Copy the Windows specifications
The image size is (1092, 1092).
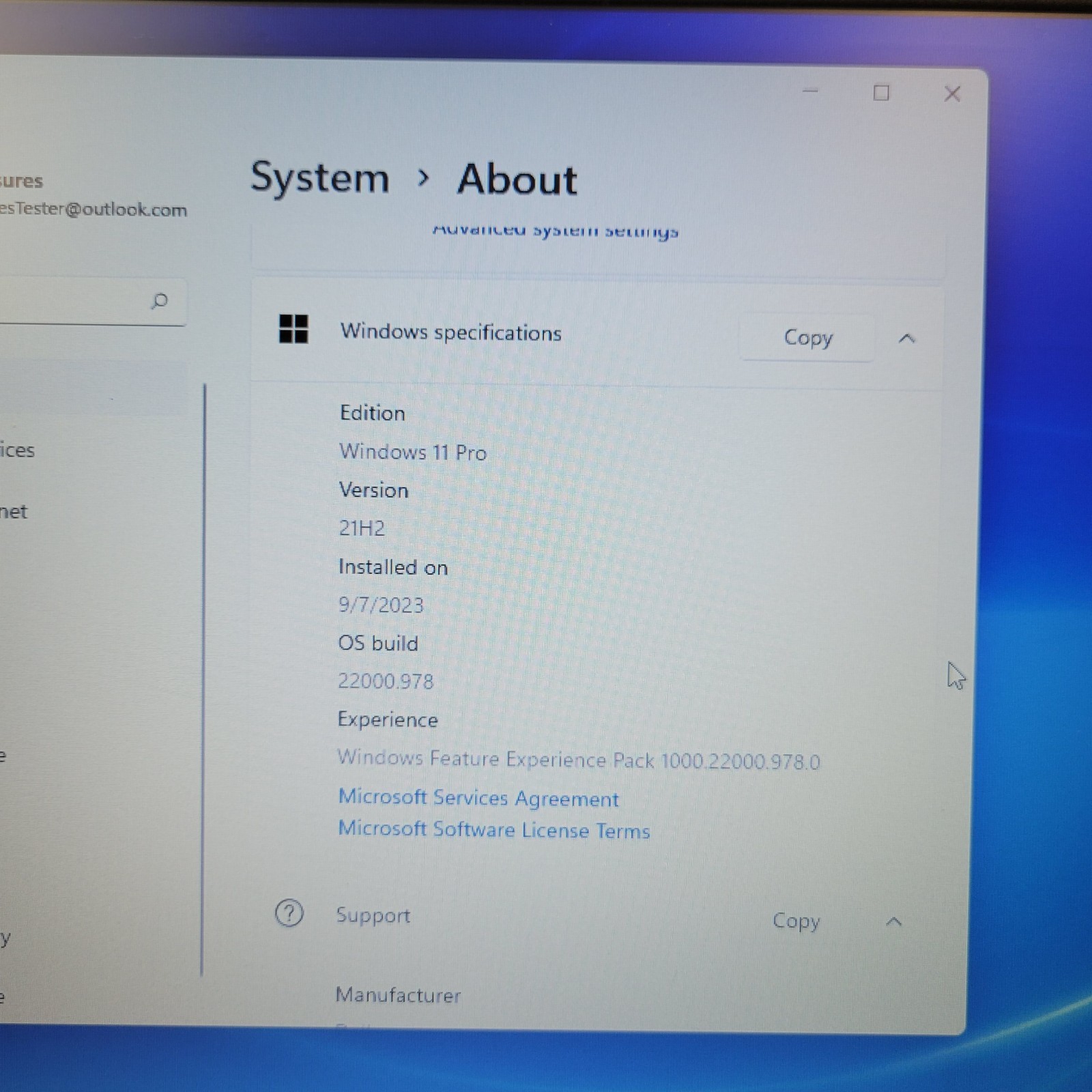point(807,337)
